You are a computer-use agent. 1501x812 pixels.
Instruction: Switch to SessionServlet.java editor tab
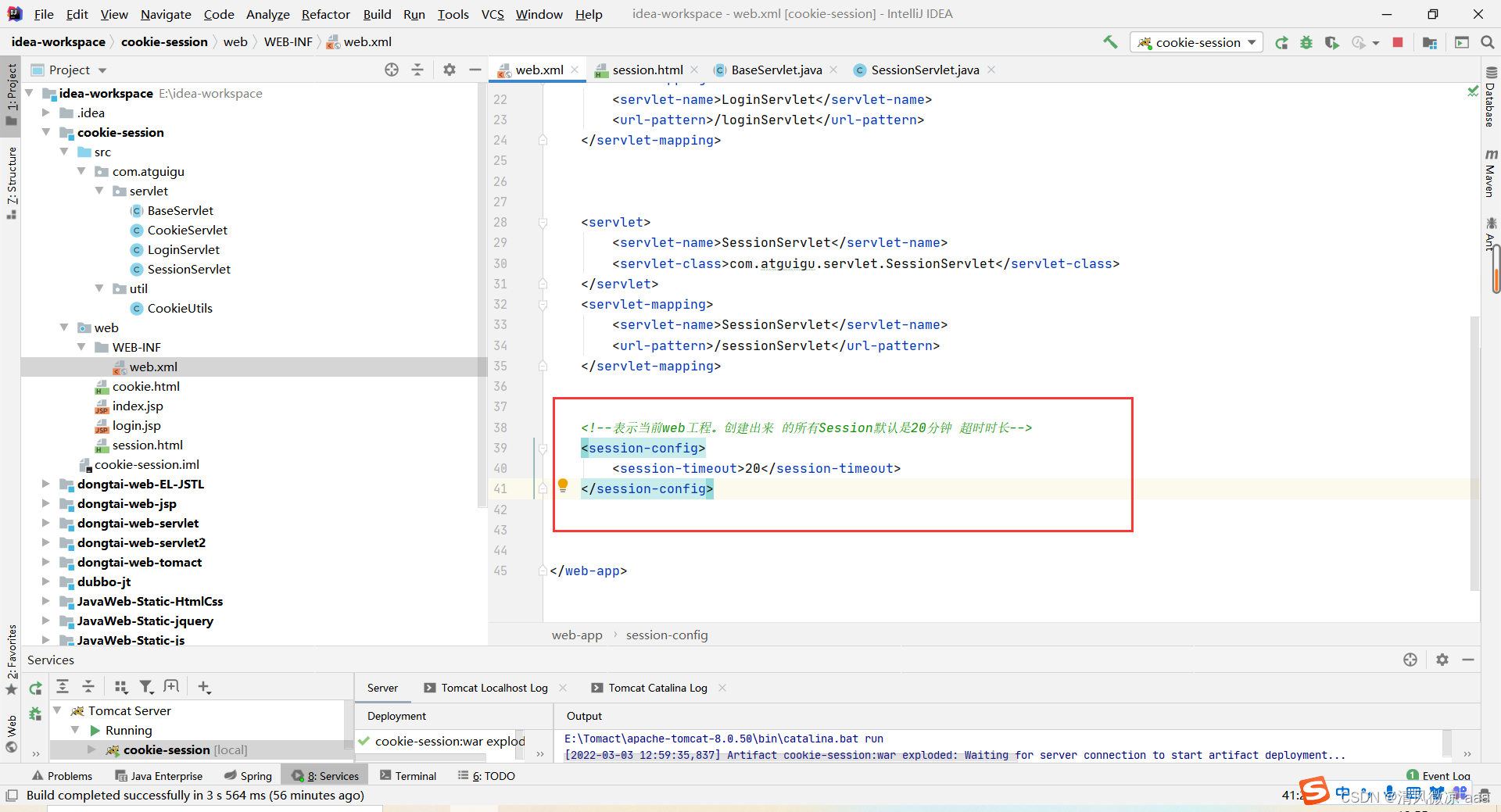[925, 70]
